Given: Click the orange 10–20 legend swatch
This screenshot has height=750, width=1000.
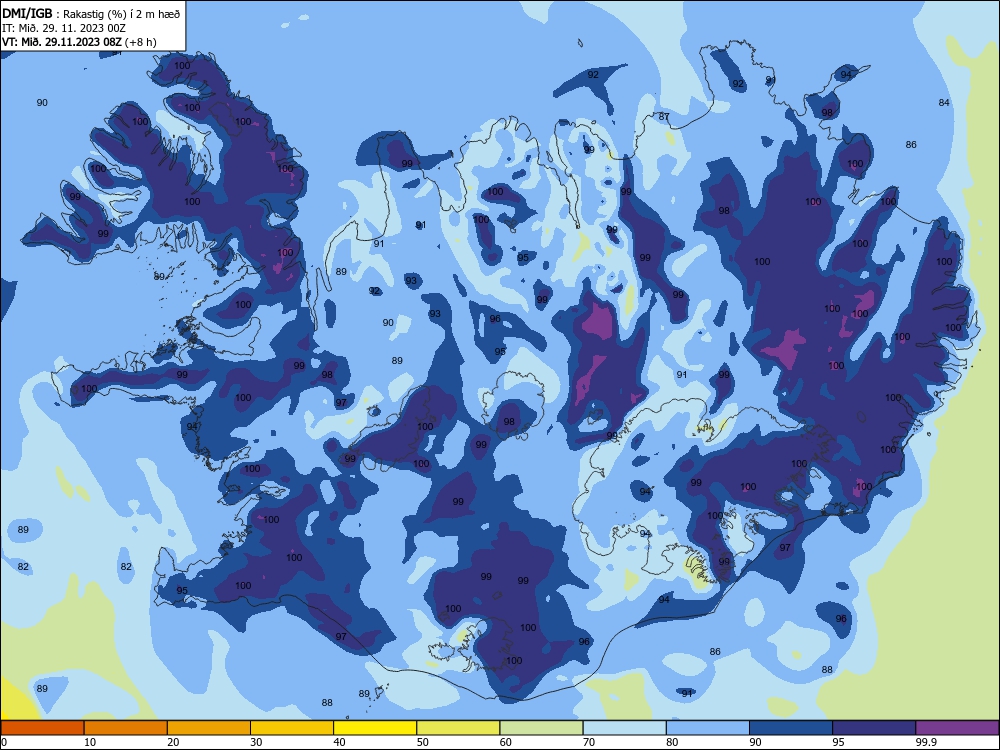Looking at the screenshot, I should click(x=126, y=728).
